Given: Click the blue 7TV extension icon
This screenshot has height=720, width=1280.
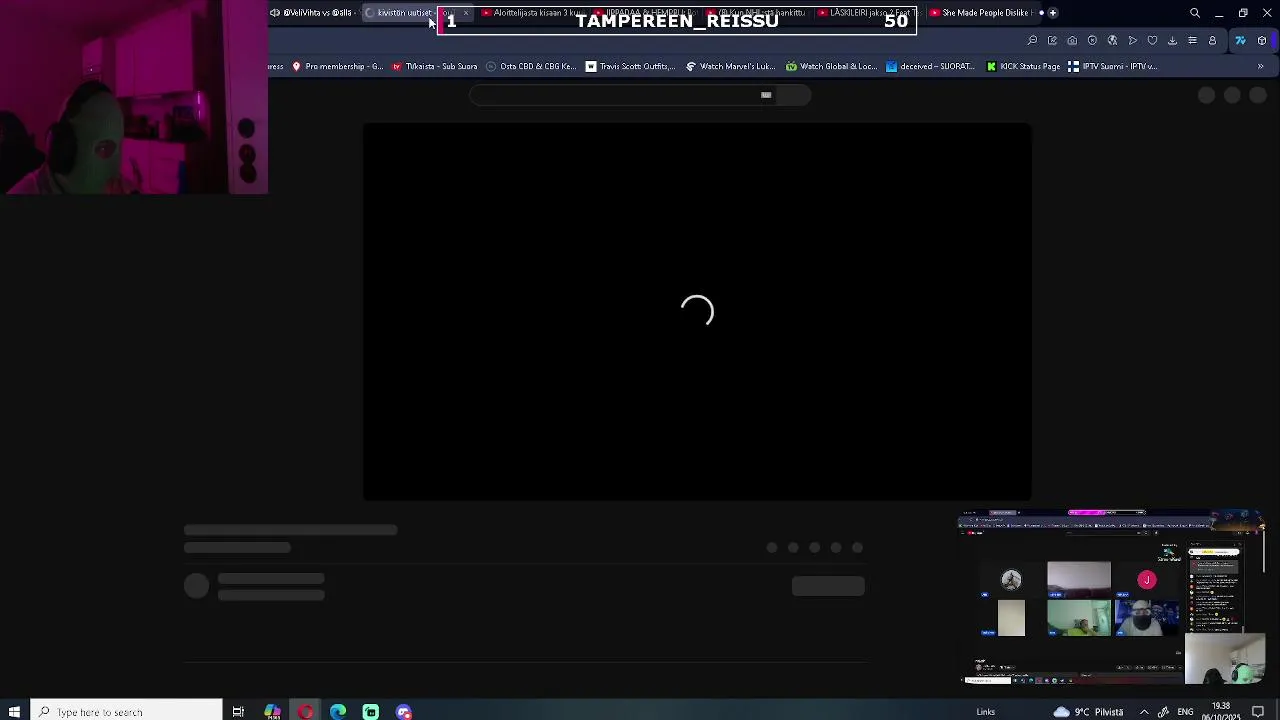Looking at the screenshot, I should tap(1240, 41).
